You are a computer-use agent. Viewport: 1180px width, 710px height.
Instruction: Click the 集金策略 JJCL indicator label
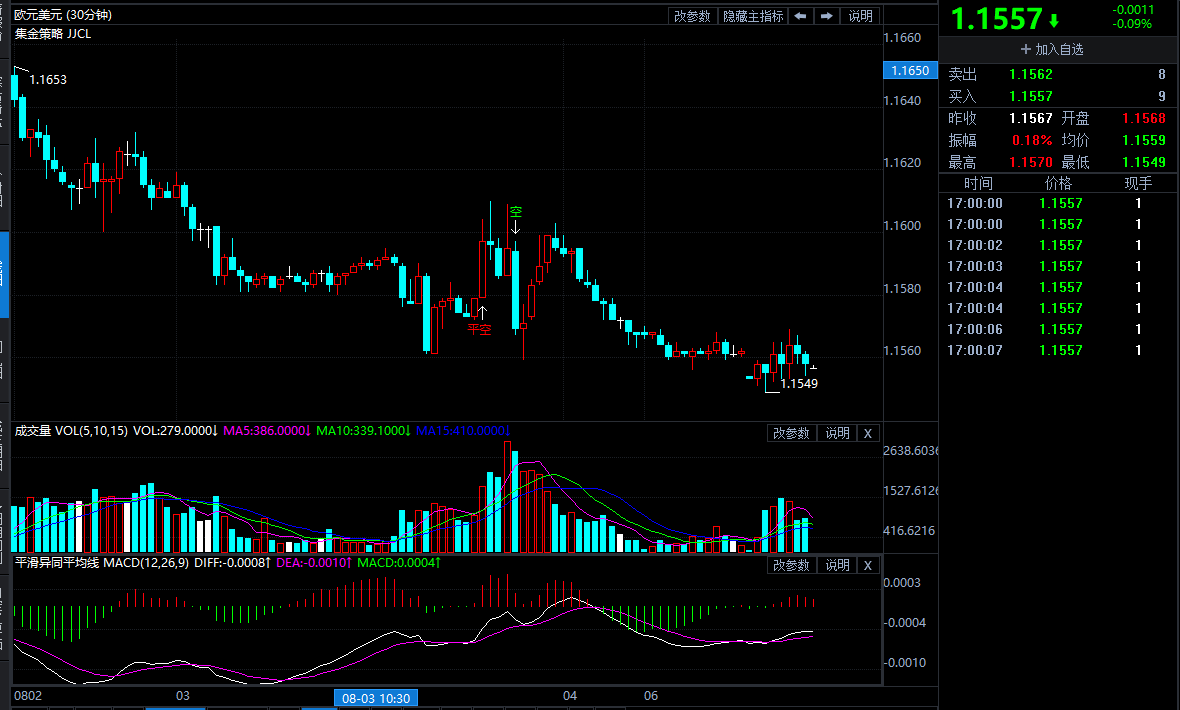(x=53, y=34)
